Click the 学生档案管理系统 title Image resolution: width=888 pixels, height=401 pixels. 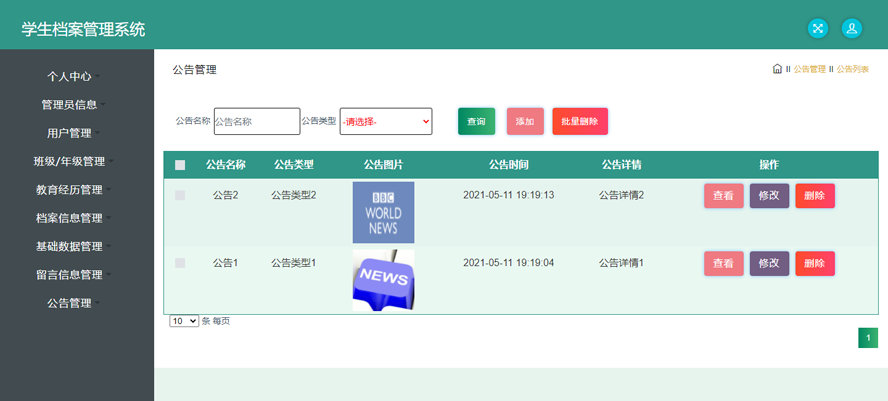point(83,29)
